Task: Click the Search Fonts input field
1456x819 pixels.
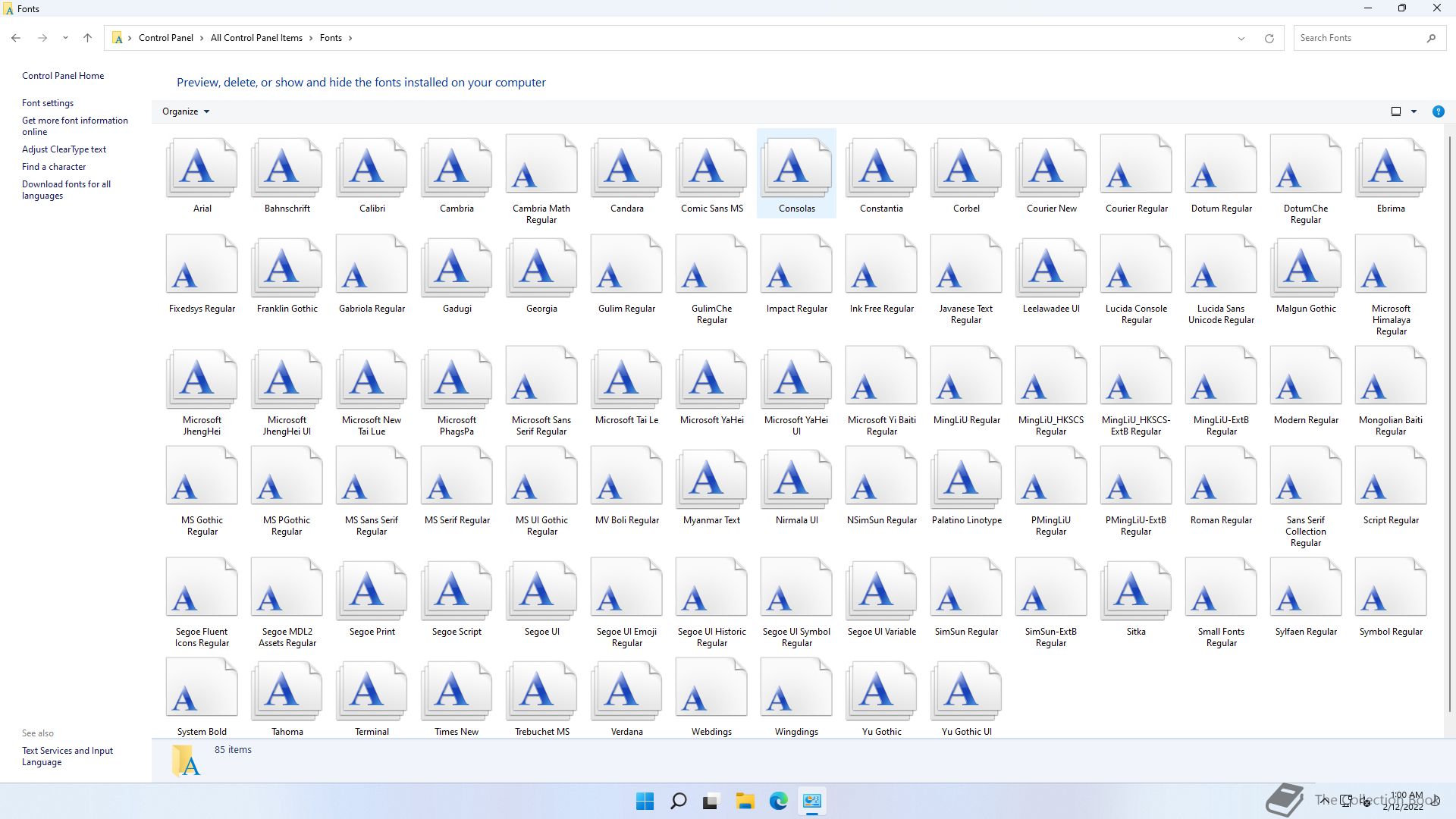Action: click(1370, 38)
